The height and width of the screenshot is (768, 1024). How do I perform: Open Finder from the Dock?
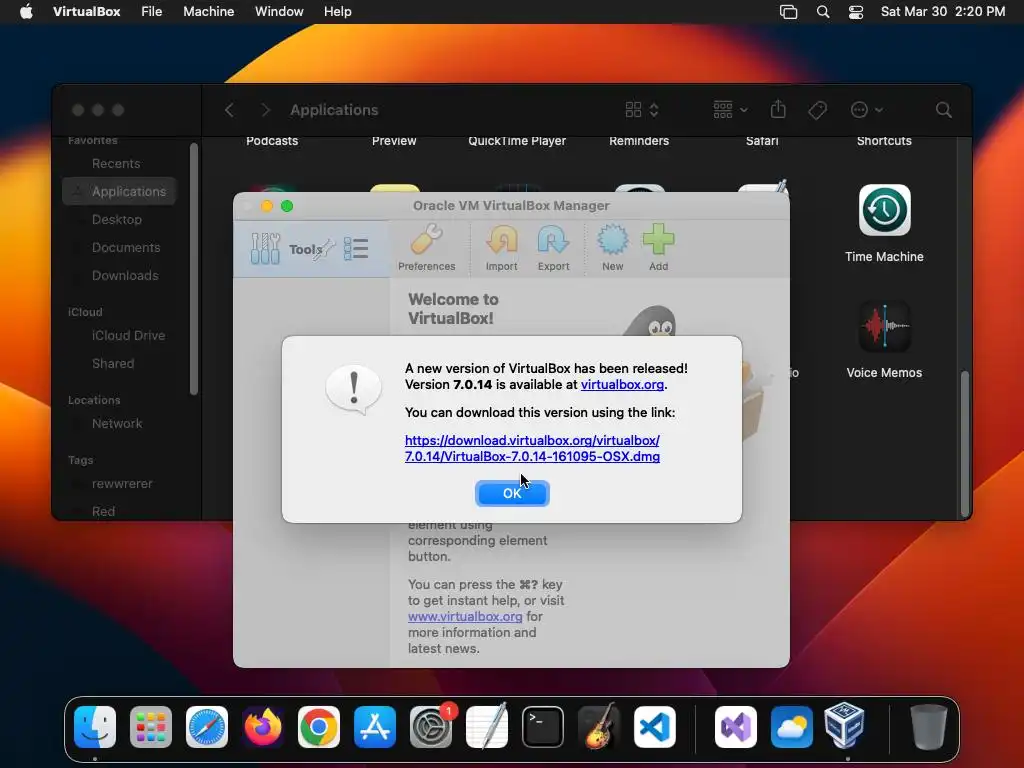(x=95, y=726)
